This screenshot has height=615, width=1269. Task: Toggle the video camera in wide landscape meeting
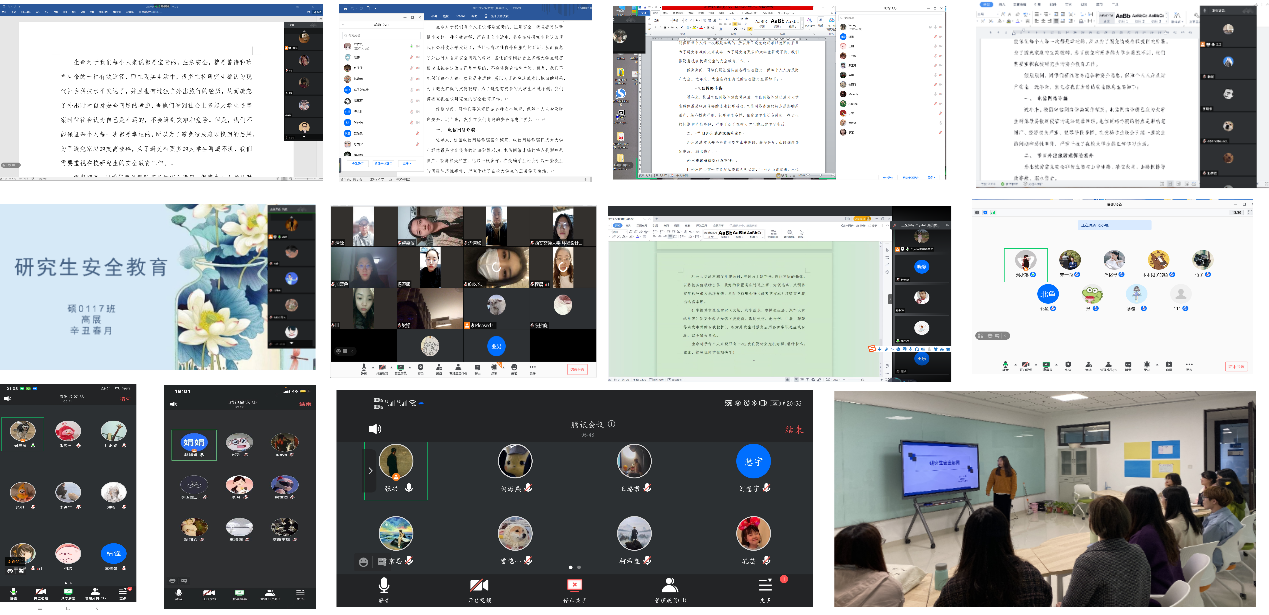[479, 586]
